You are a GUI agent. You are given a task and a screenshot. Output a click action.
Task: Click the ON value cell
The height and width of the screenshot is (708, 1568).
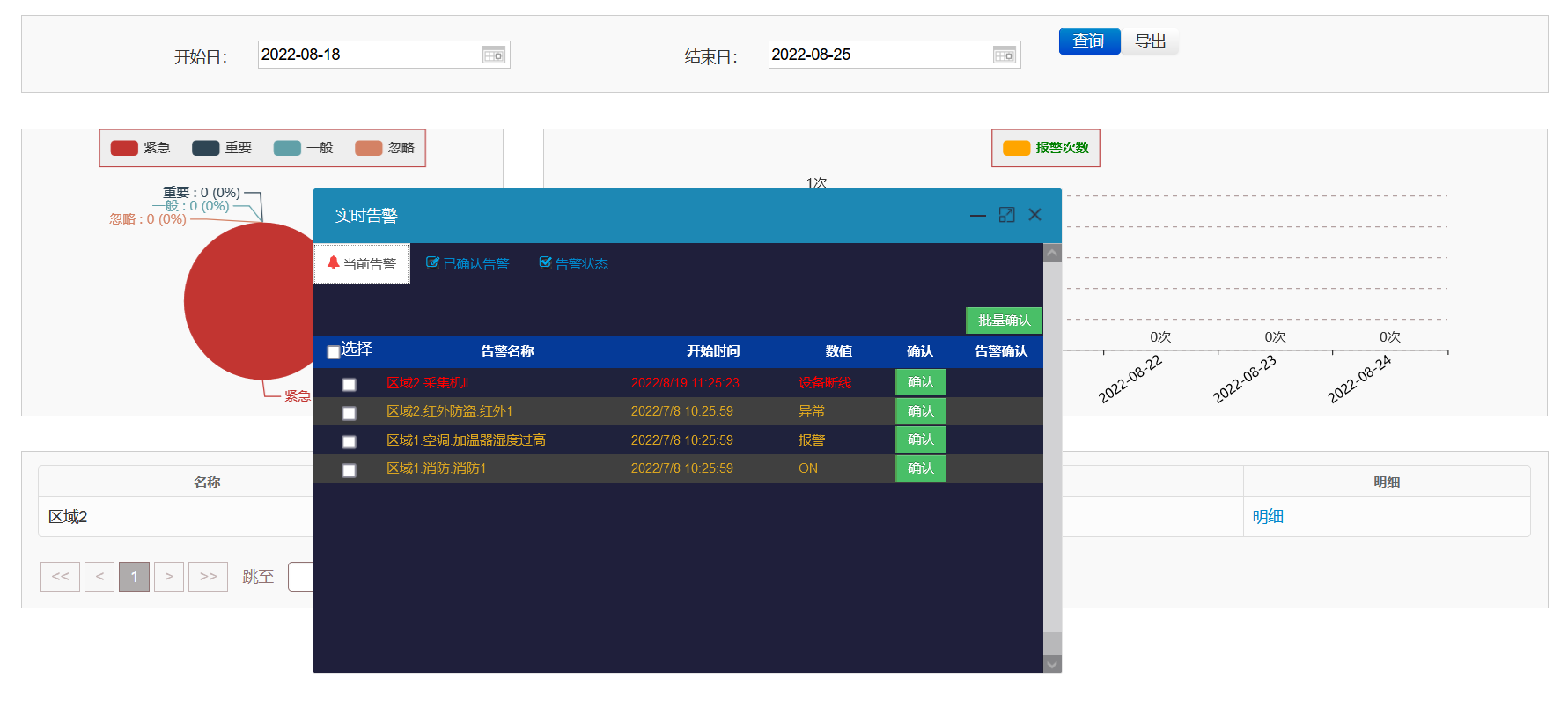tap(808, 468)
